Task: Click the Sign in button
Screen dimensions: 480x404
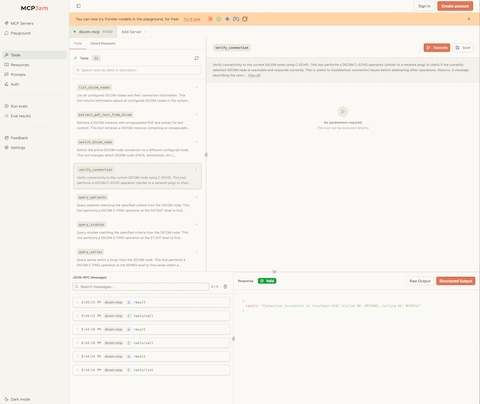Action: click(424, 6)
